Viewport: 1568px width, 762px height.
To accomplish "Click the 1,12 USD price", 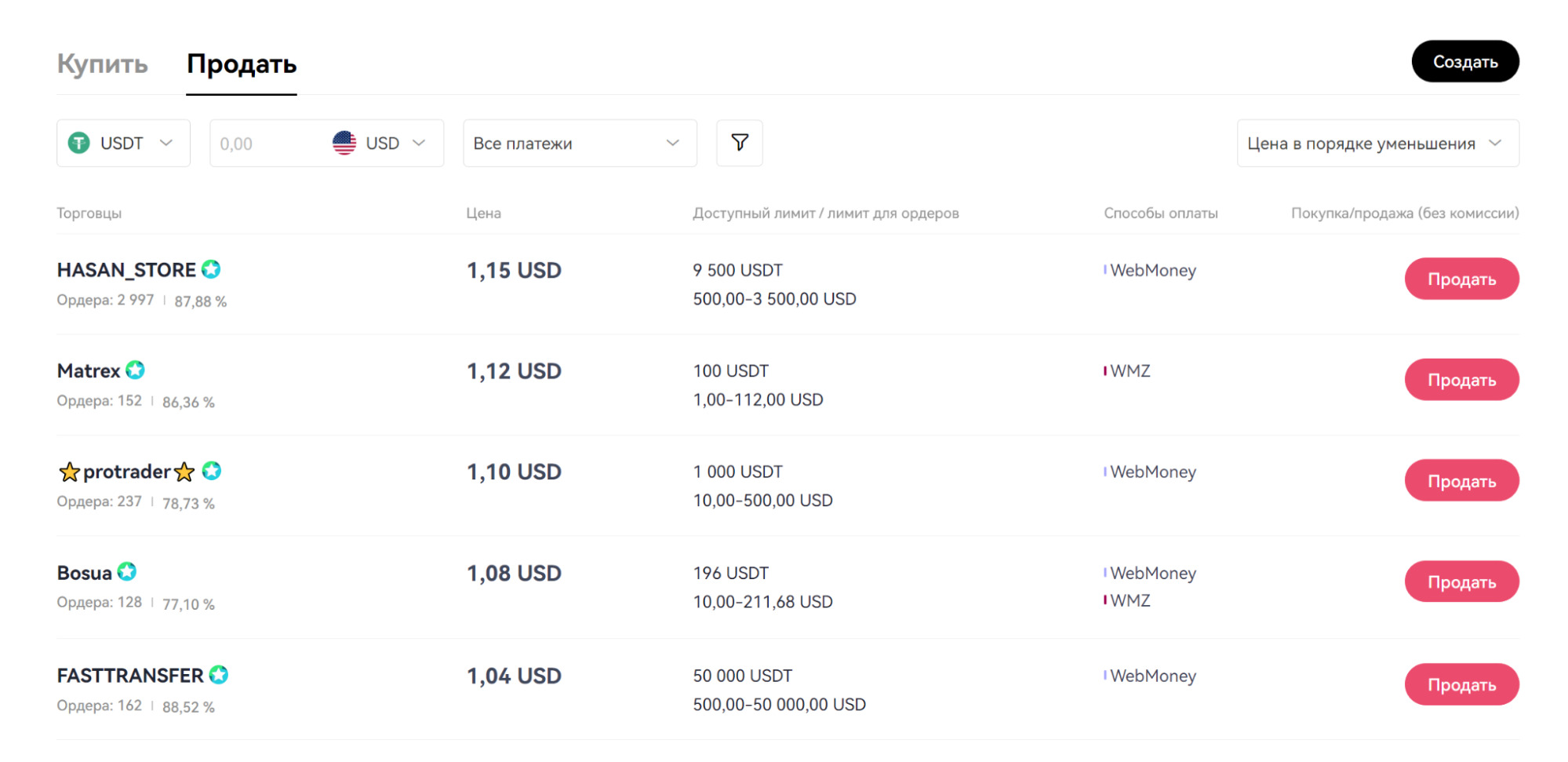I will click(514, 371).
